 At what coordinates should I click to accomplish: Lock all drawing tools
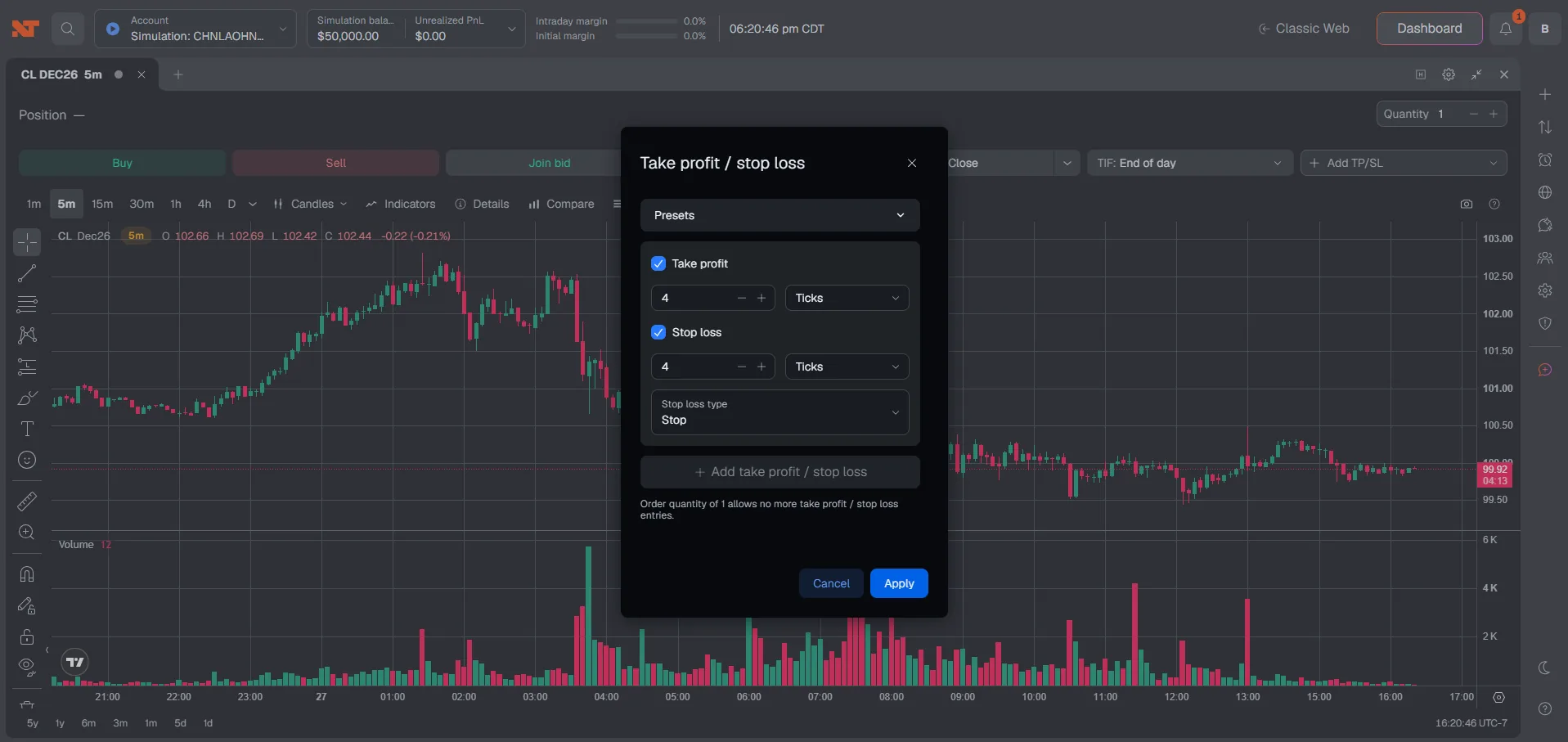pos(27,636)
